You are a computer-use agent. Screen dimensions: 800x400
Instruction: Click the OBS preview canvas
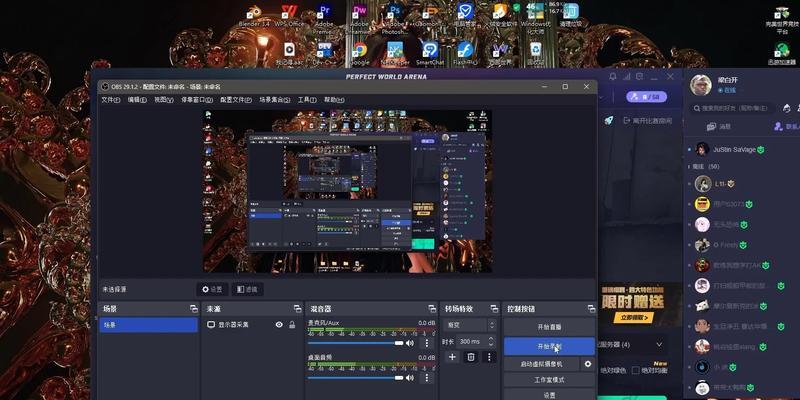pyautogui.click(x=347, y=191)
